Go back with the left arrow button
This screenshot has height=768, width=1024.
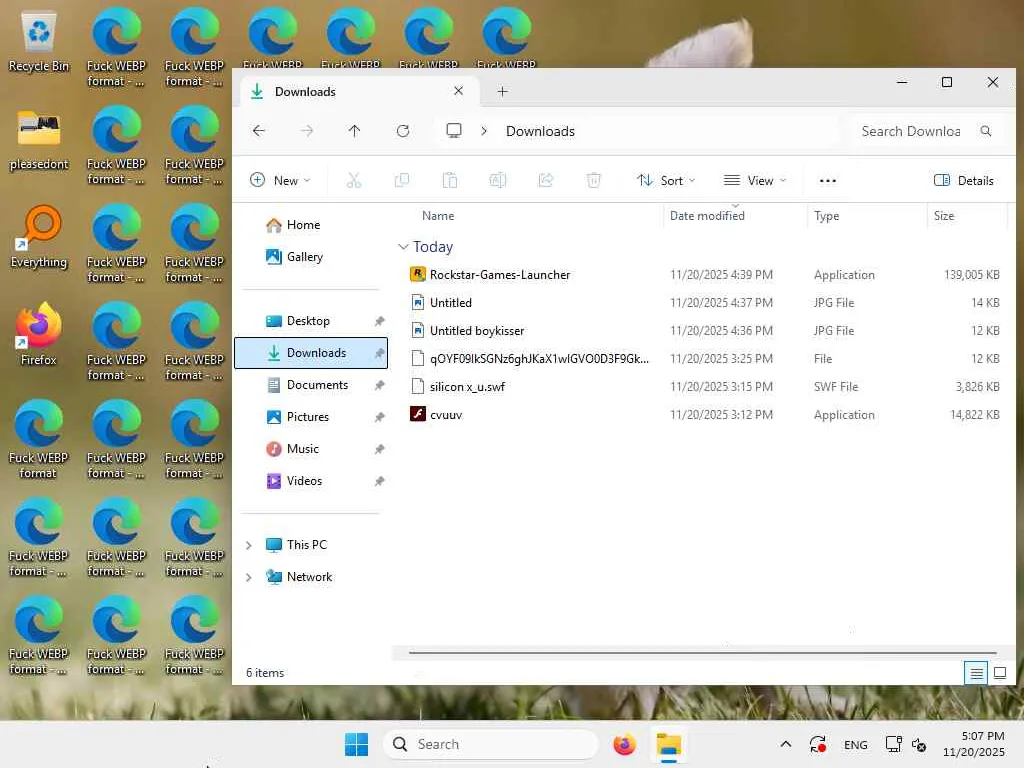tap(259, 131)
